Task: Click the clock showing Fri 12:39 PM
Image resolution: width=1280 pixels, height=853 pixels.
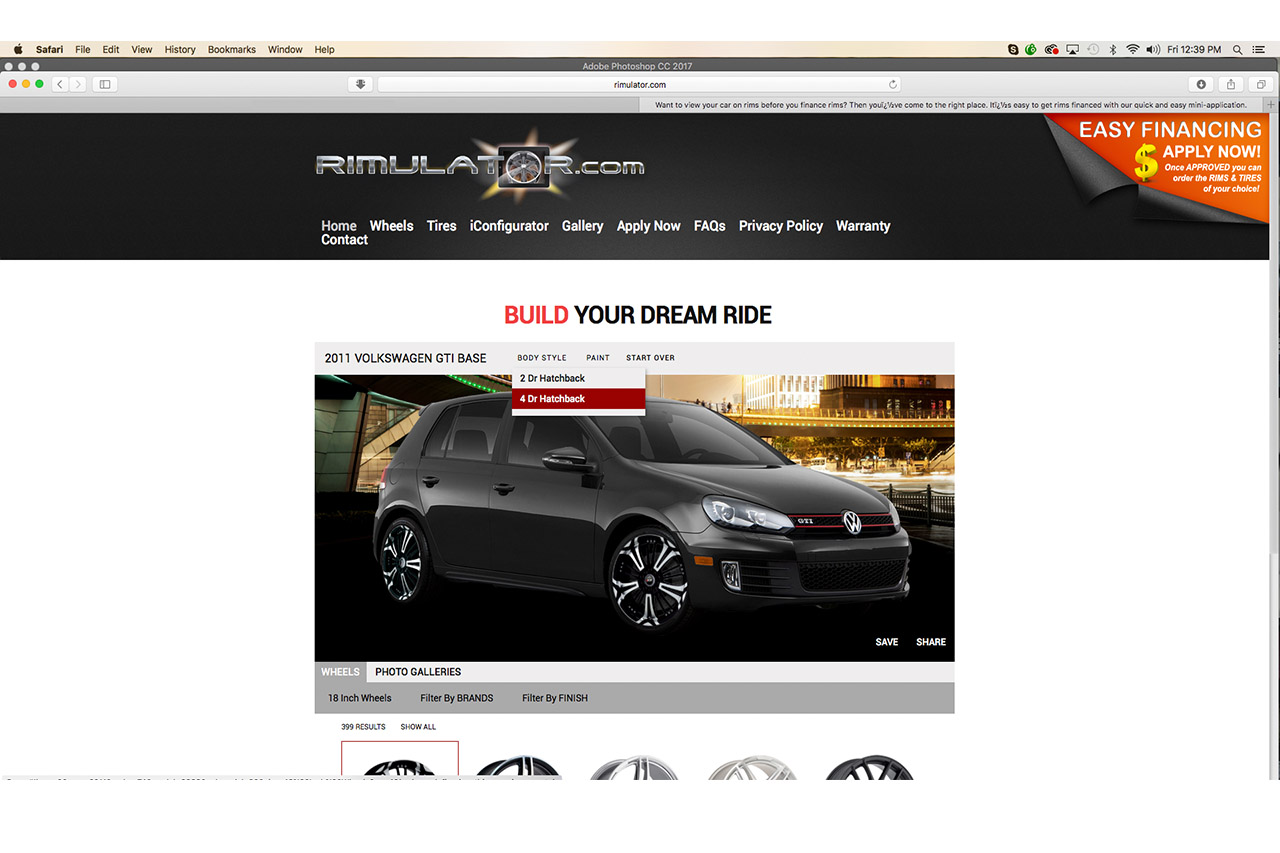Action: pos(1194,49)
